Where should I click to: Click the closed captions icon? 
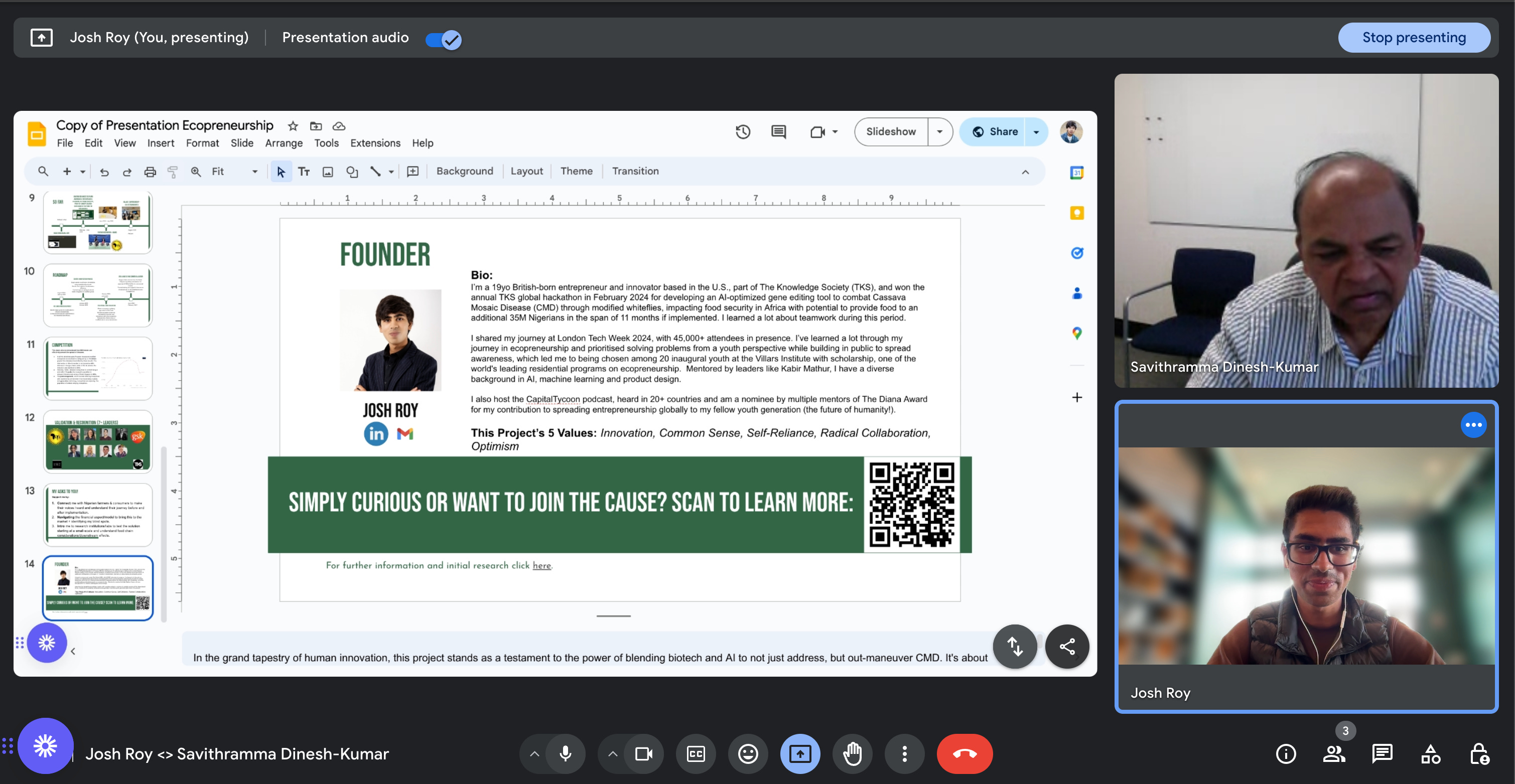(x=696, y=753)
